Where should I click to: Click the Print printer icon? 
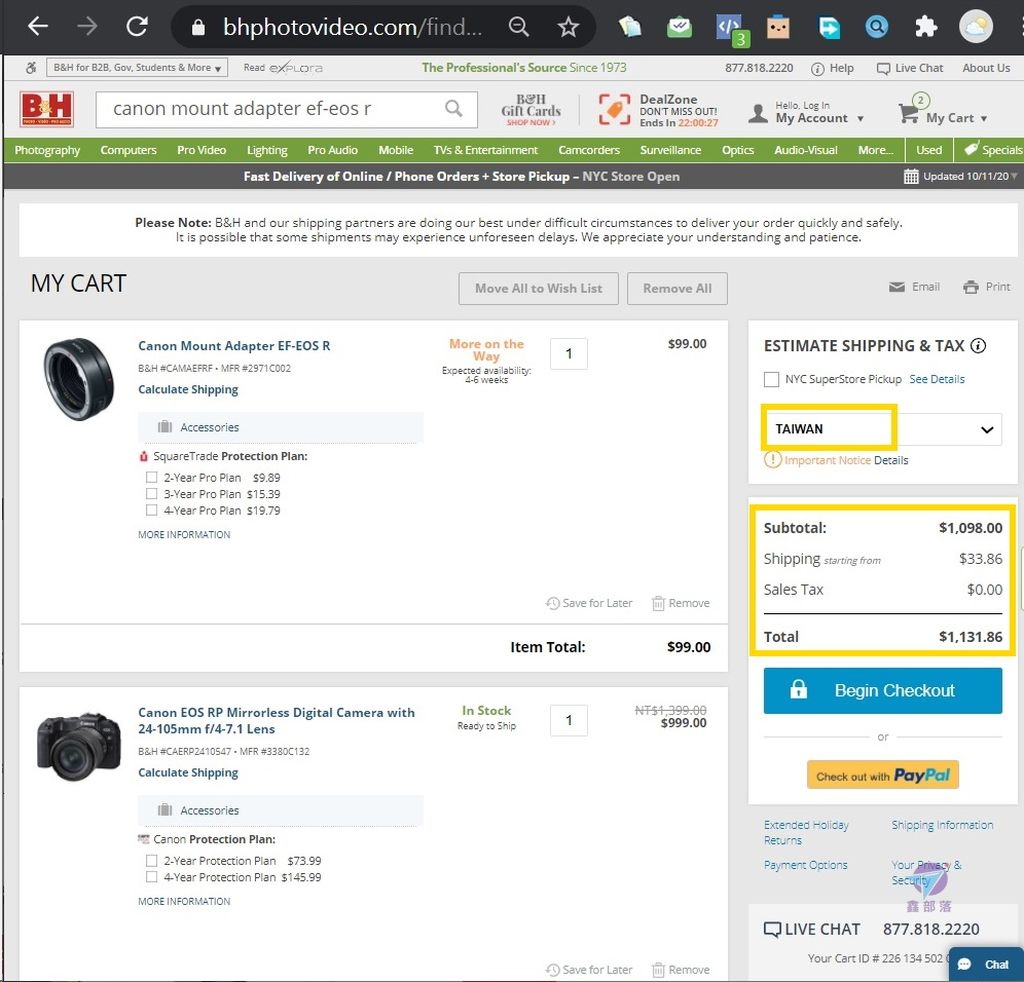[971, 287]
